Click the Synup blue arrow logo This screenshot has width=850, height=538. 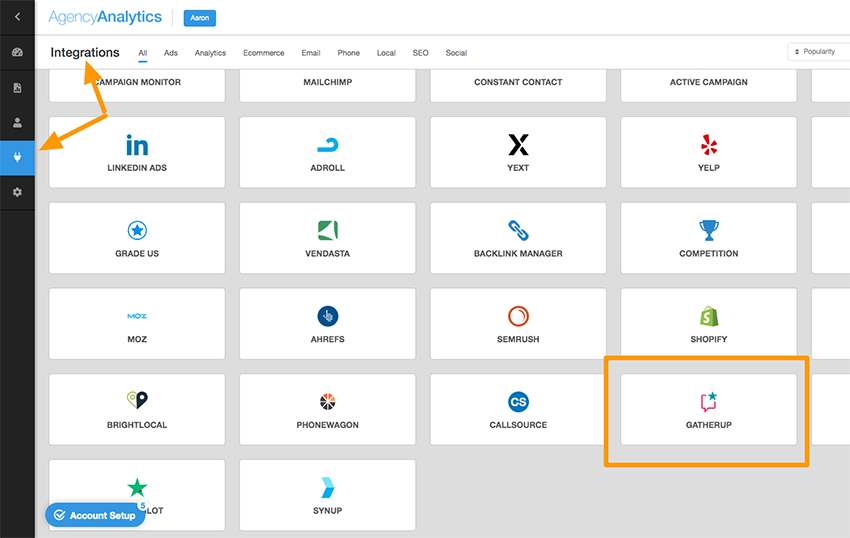(x=327, y=488)
